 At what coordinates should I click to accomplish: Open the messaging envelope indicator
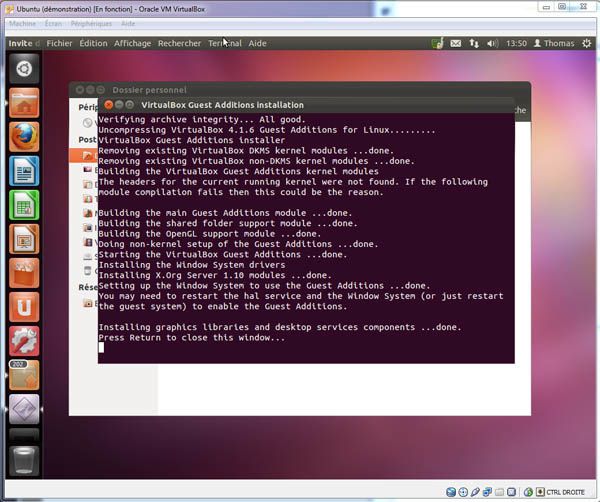(455, 44)
